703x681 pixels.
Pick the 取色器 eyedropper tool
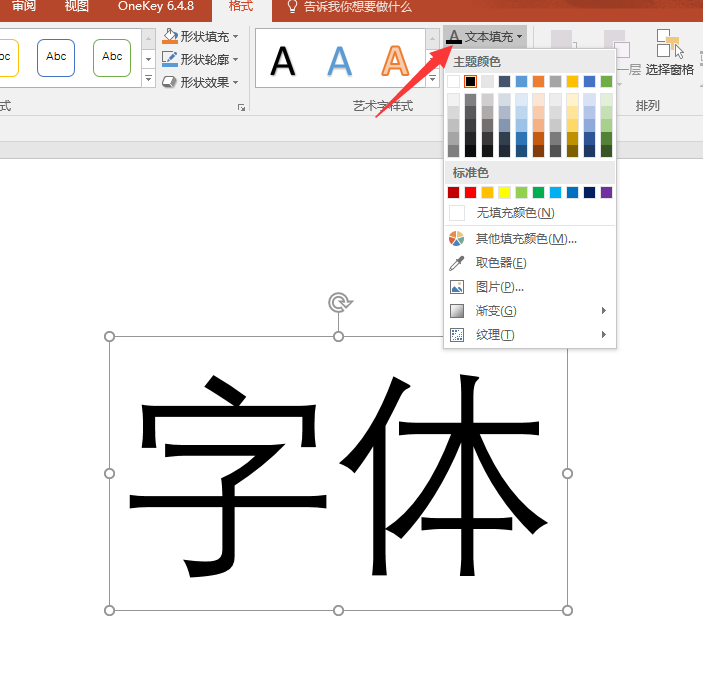pyautogui.click(x=456, y=263)
